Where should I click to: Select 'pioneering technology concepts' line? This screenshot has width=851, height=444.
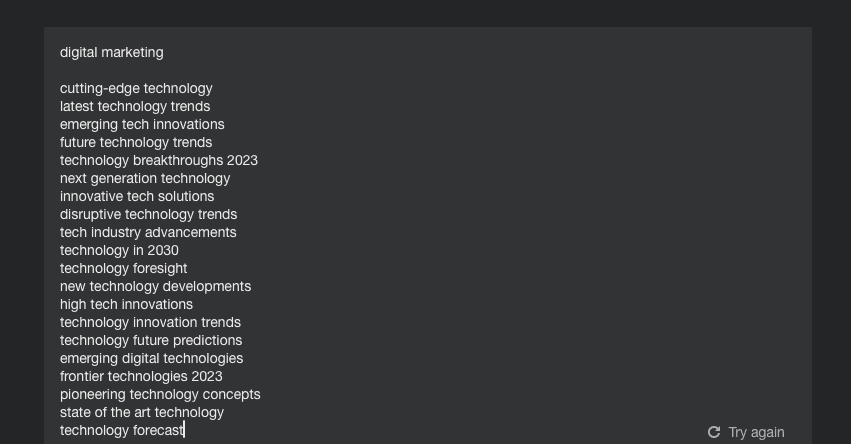click(160, 394)
